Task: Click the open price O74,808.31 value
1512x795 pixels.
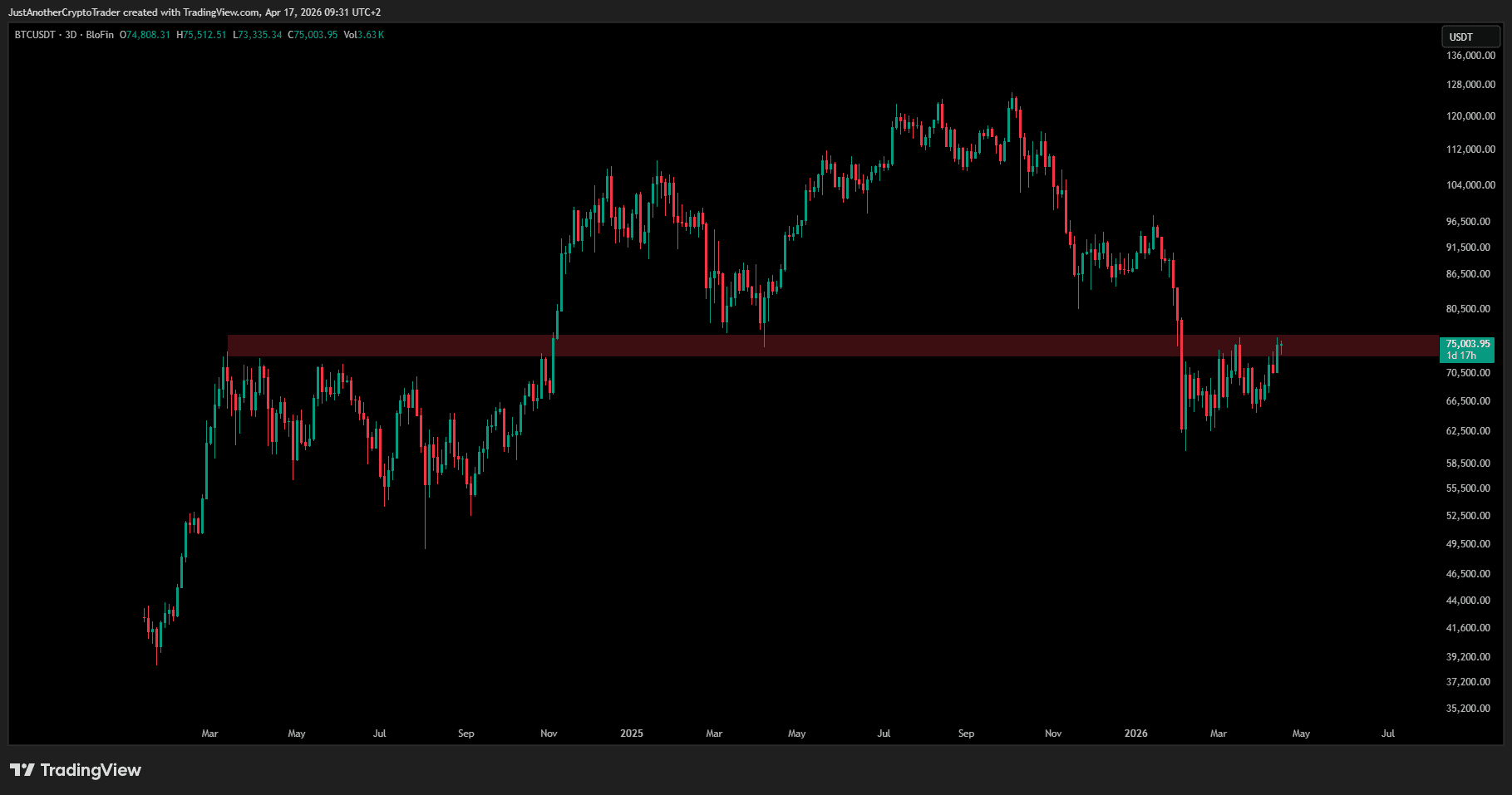Action: click(x=145, y=35)
